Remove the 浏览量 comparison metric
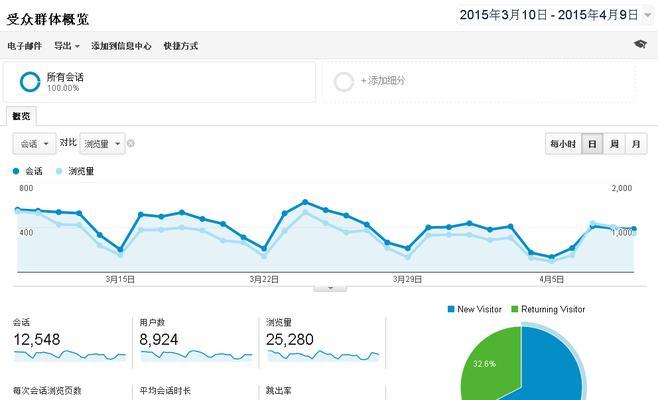Image resolution: width=658 pixels, height=400 pixels. coord(131,144)
